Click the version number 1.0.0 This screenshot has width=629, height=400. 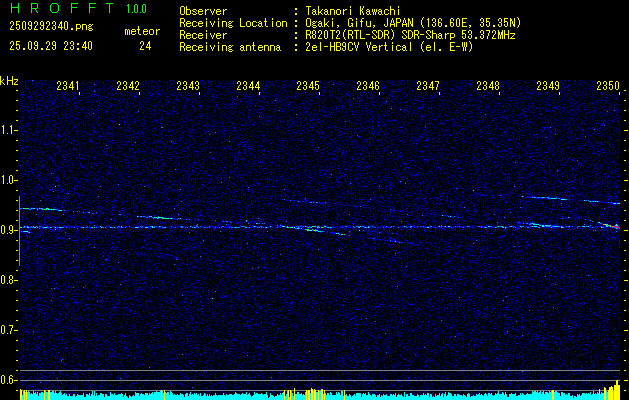136,8
